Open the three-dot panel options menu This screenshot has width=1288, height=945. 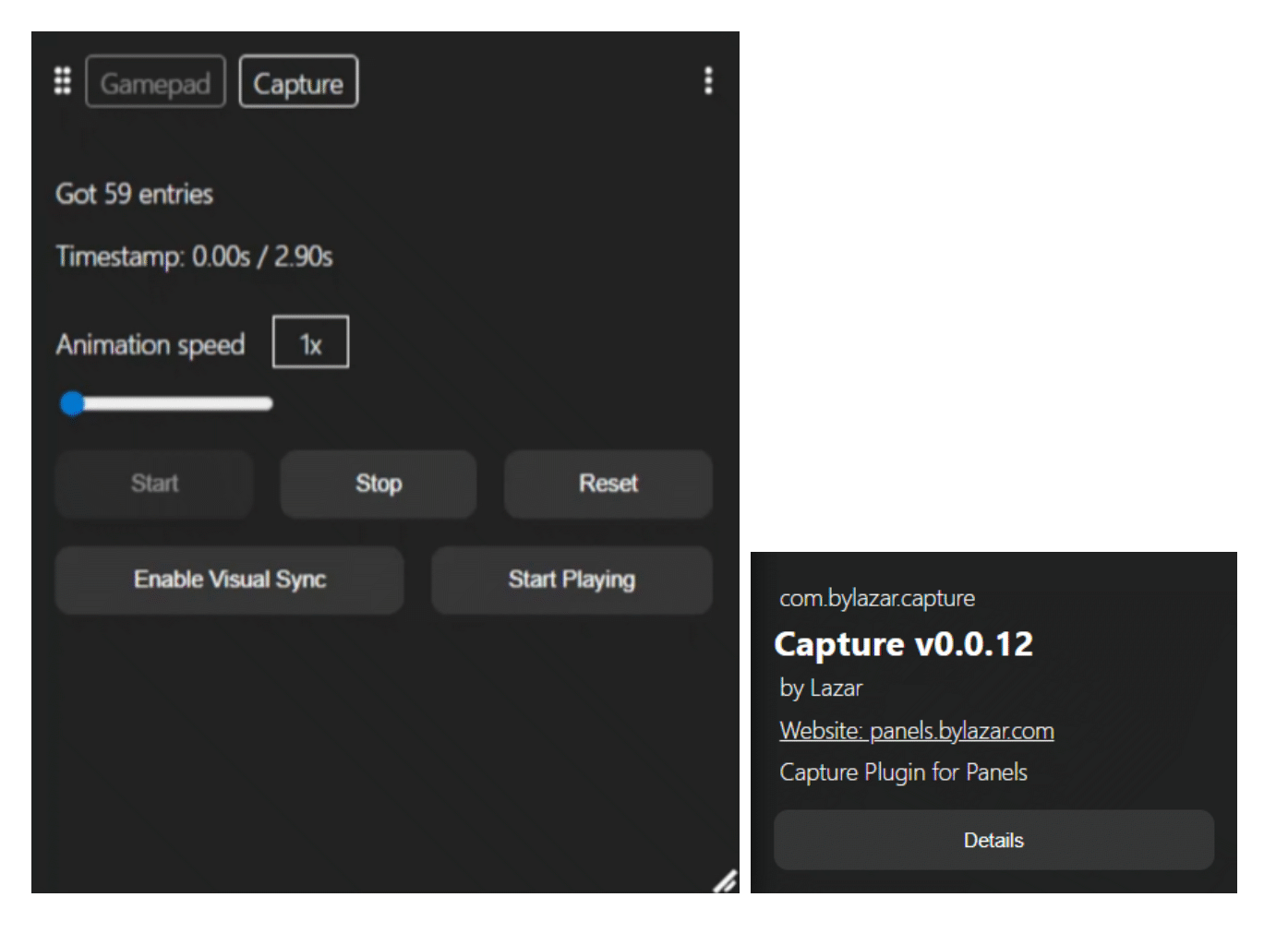coord(708,81)
